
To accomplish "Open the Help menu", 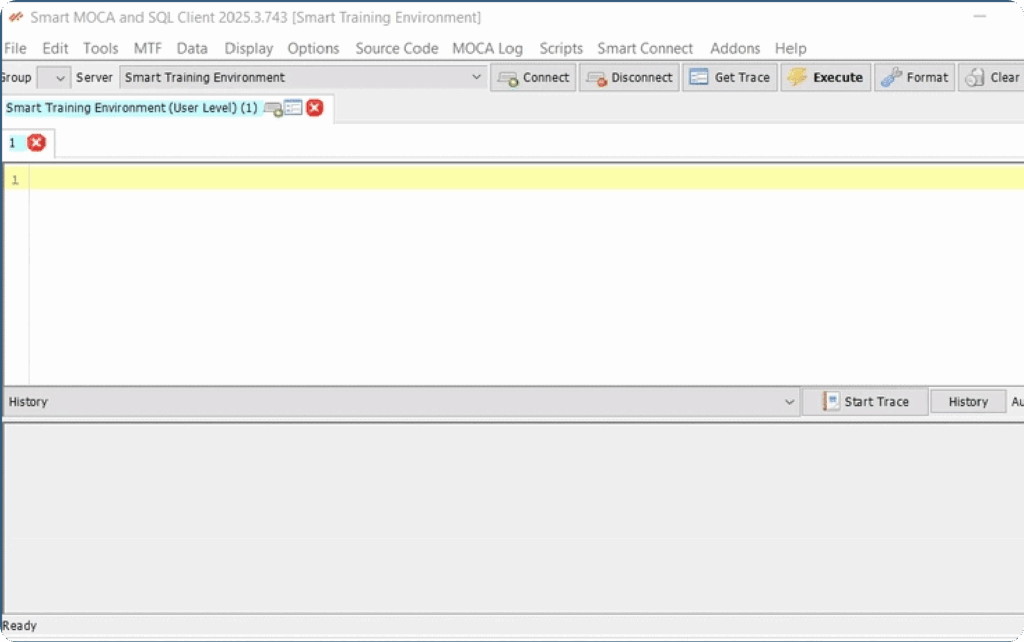I will click(790, 48).
